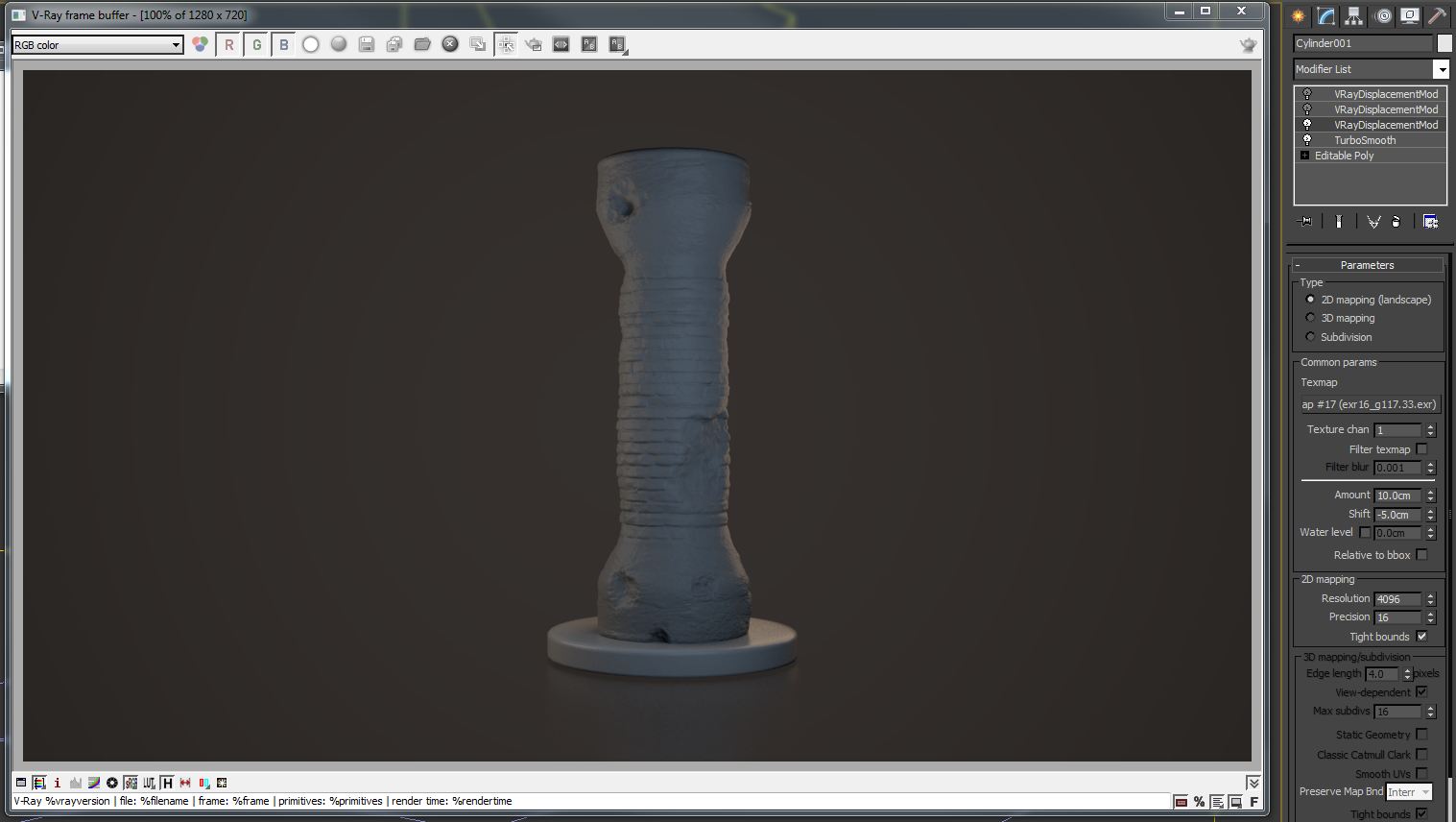1456x822 pixels.
Task: Toggle exposure correction circle icon
Action: tap(112, 783)
